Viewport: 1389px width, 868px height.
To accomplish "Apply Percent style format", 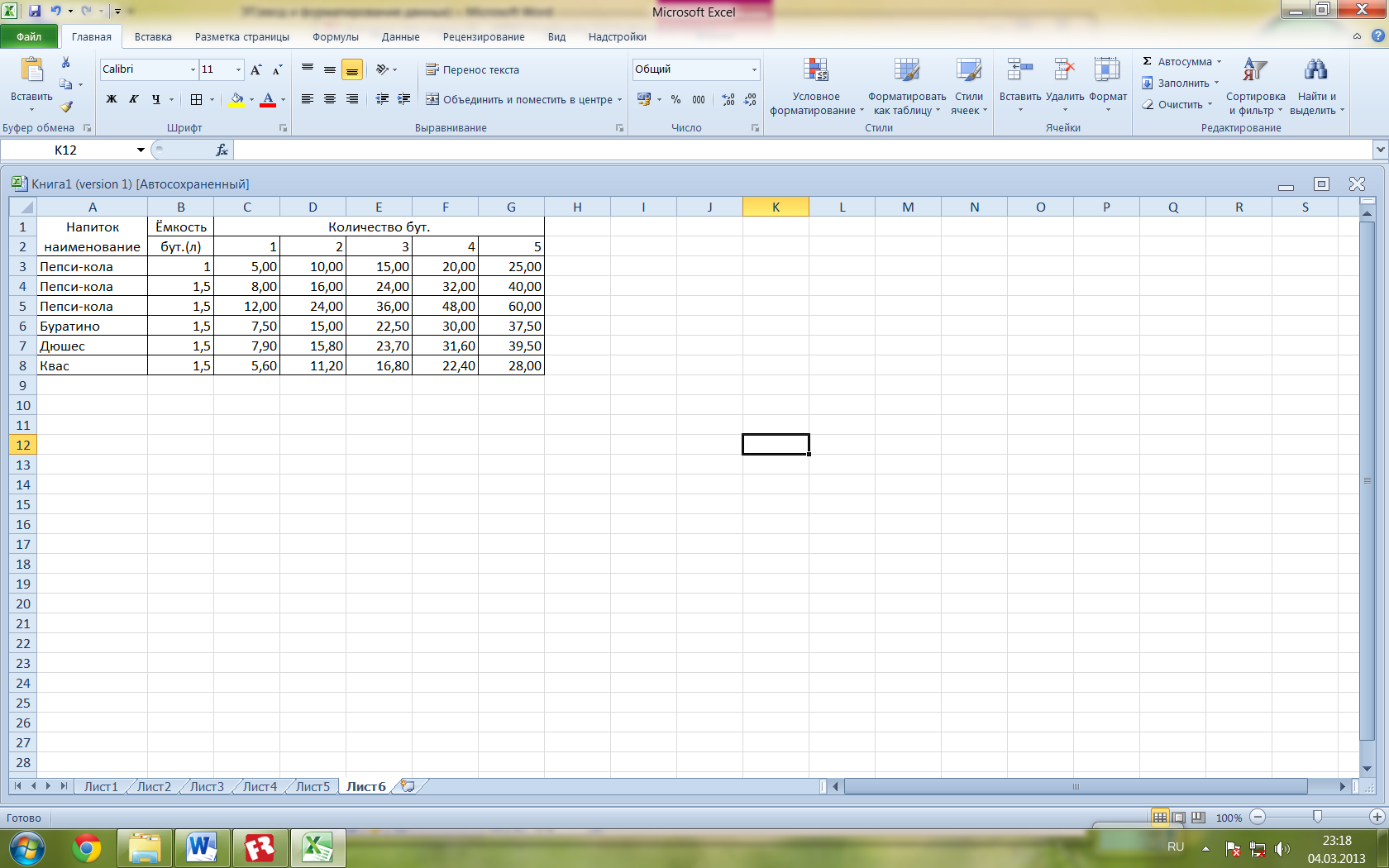I will (x=676, y=99).
